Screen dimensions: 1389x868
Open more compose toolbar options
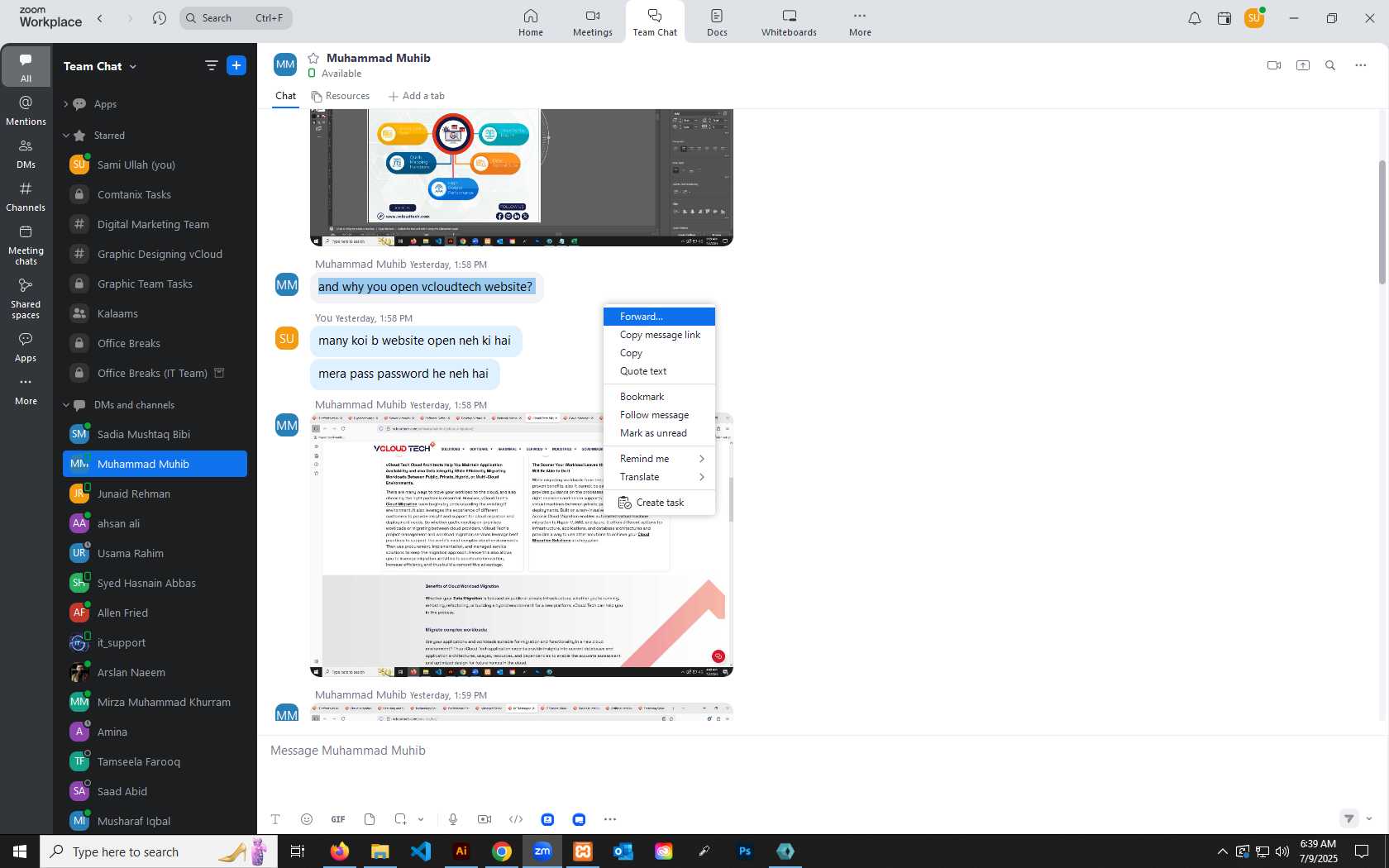click(610, 819)
